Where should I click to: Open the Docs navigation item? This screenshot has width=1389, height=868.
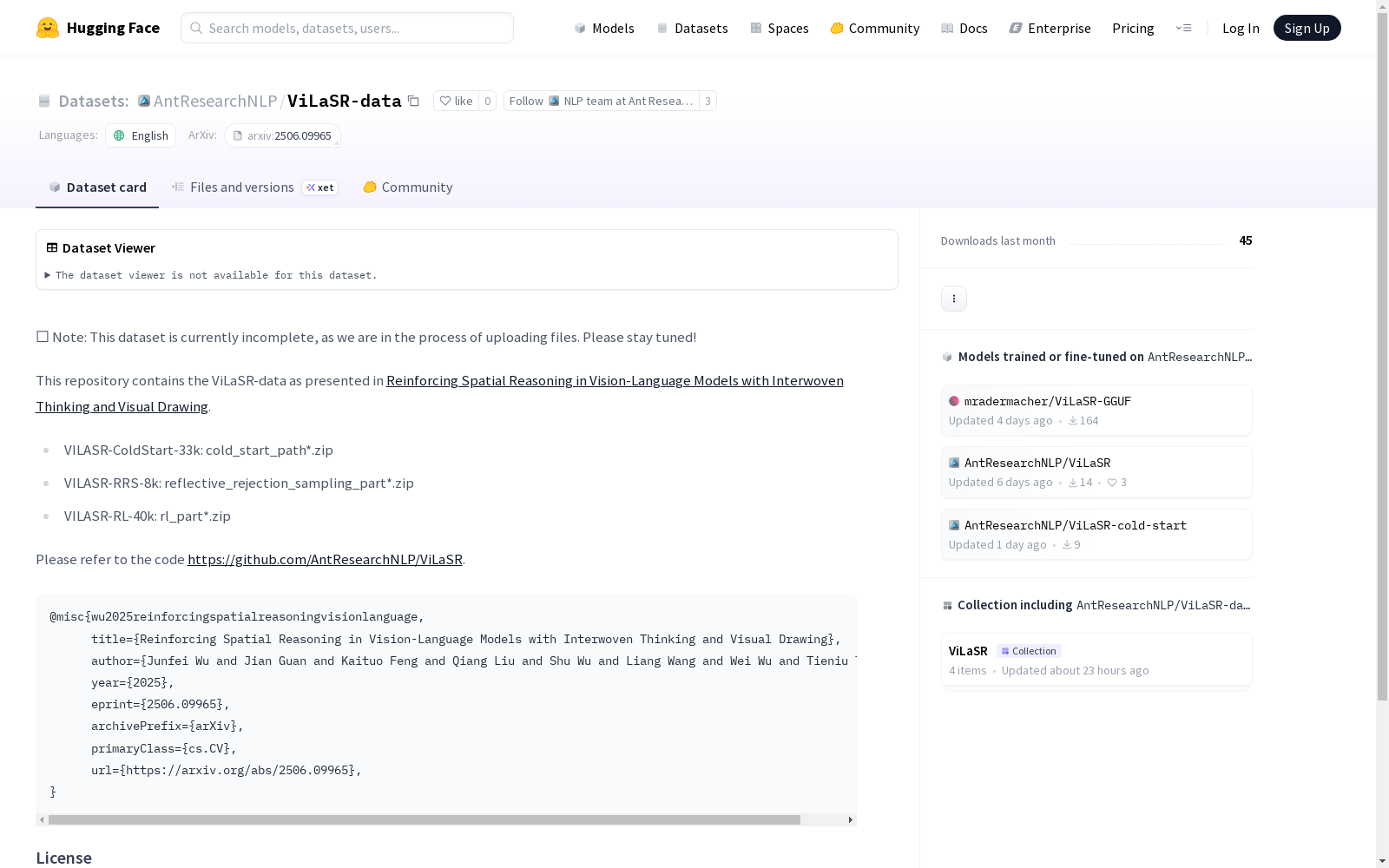click(964, 28)
